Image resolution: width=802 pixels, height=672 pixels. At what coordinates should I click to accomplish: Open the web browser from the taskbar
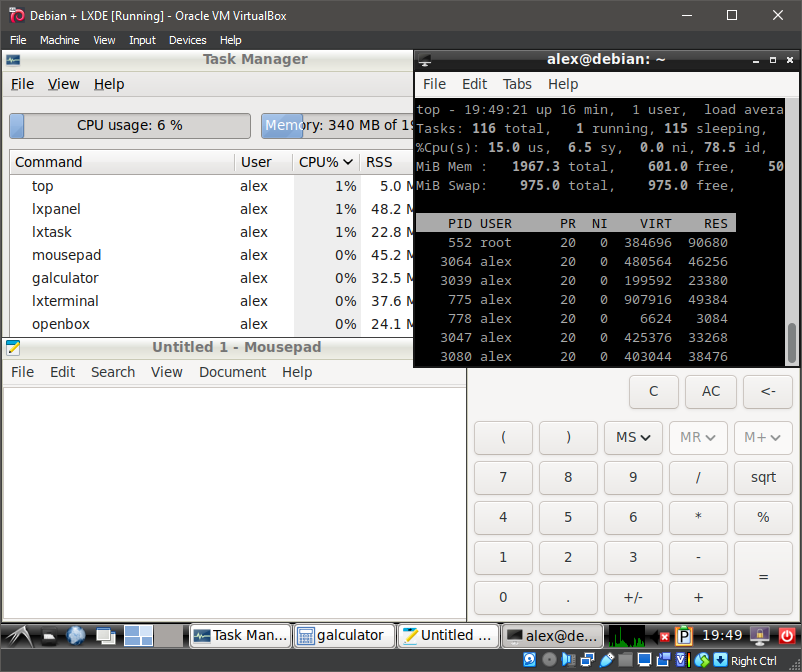coord(75,635)
